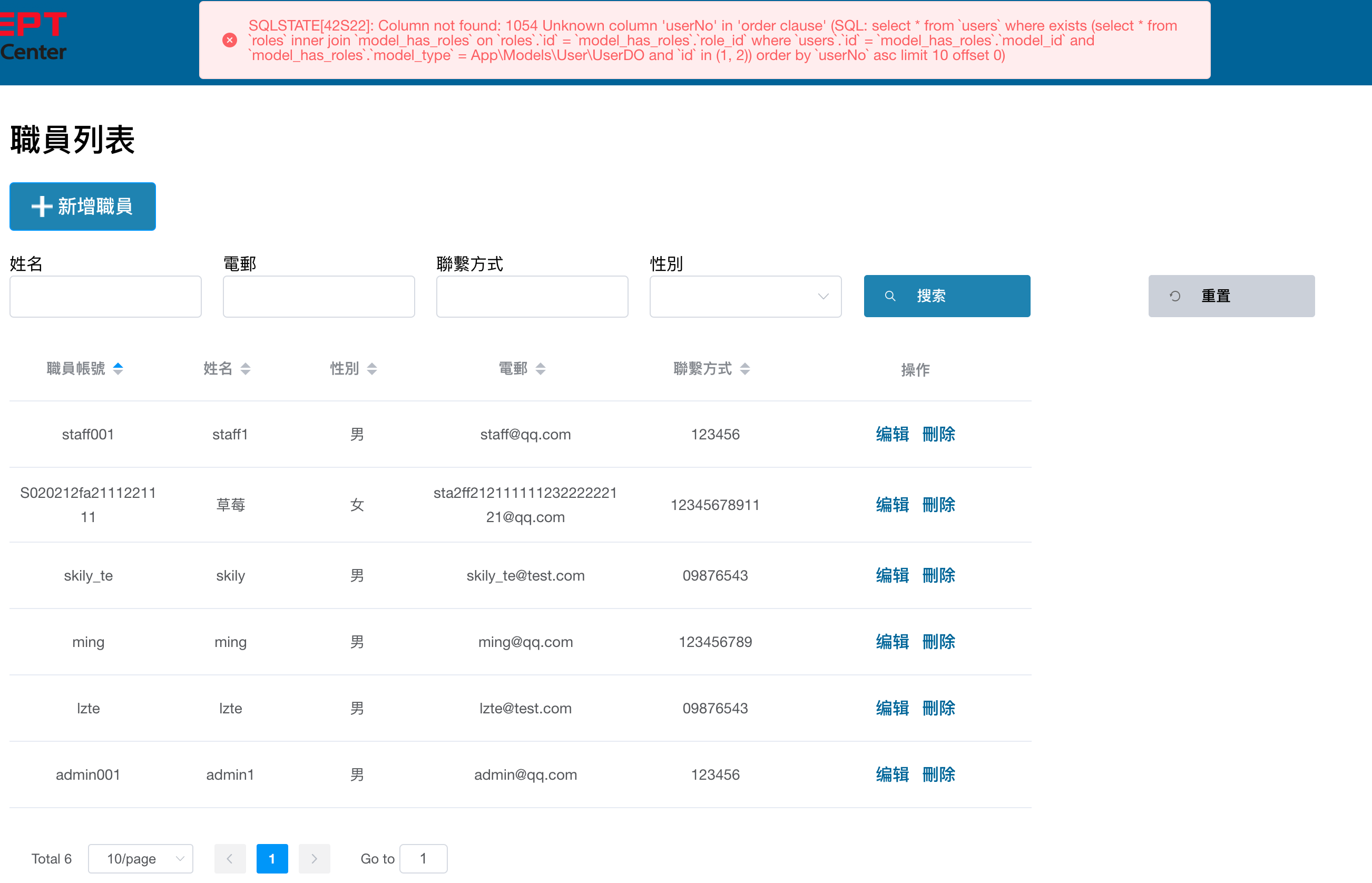Click the red error icon in the alert
The height and width of the screenshot is (883, 1372).
click(229, 40)
